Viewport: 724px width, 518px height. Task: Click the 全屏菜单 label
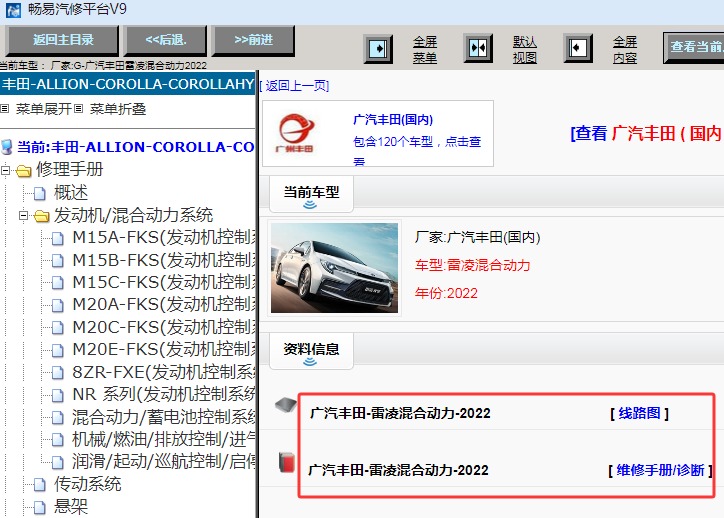pos(425,49)
